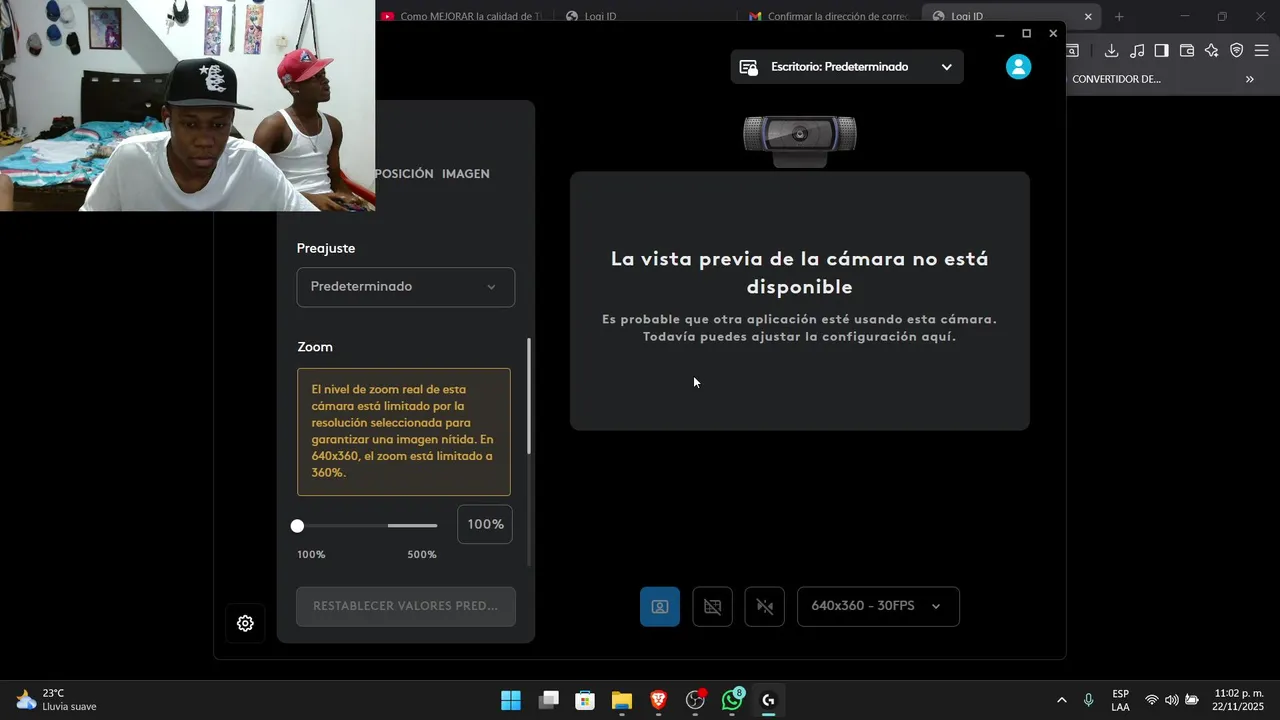Switch to the Confirmar la dirección Gmail tab

[830, 16]
